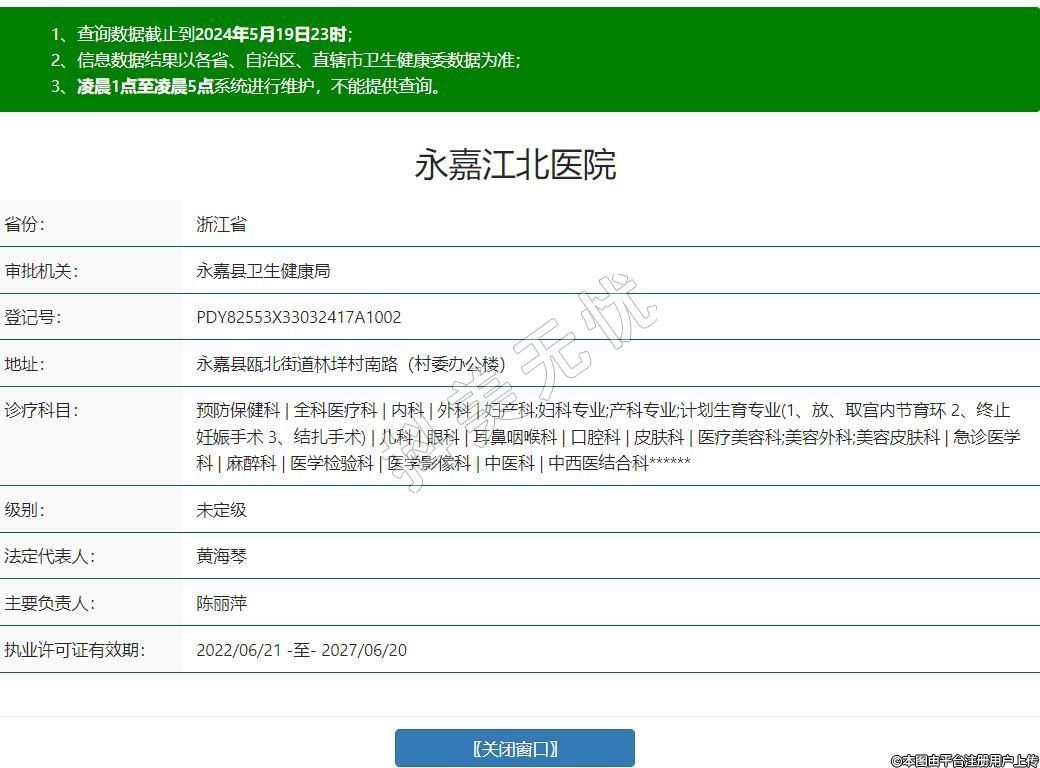
Task: Select the registration number PDY82553X33032417A1002
Action: click(x=299, y=318)
